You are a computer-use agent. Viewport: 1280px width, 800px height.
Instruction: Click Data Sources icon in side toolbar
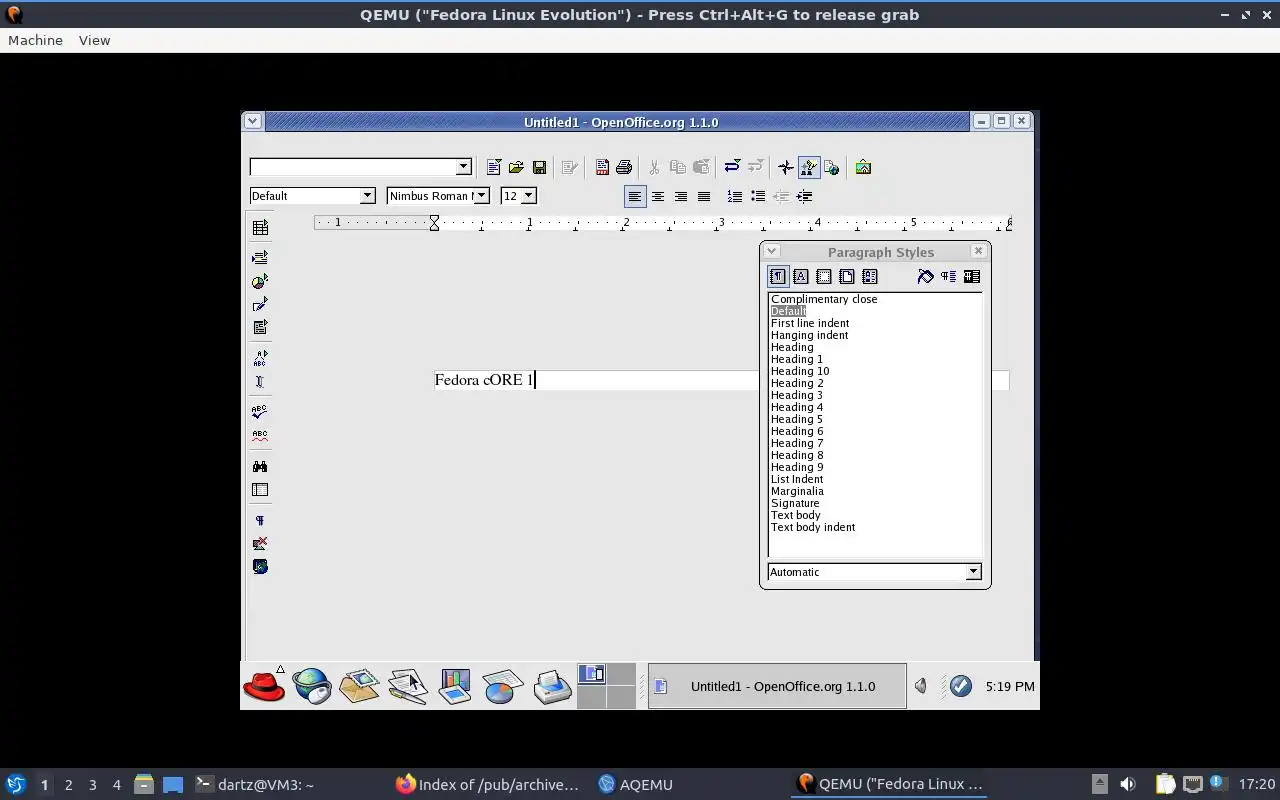(260, 490)
